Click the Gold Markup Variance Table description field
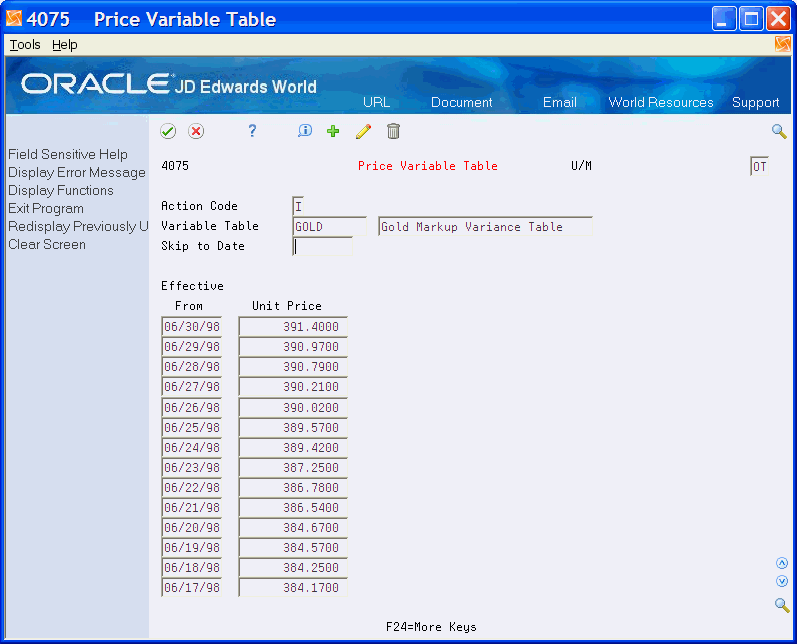The height and width of the screenshot is (644, 797). (x=485, y=226)
